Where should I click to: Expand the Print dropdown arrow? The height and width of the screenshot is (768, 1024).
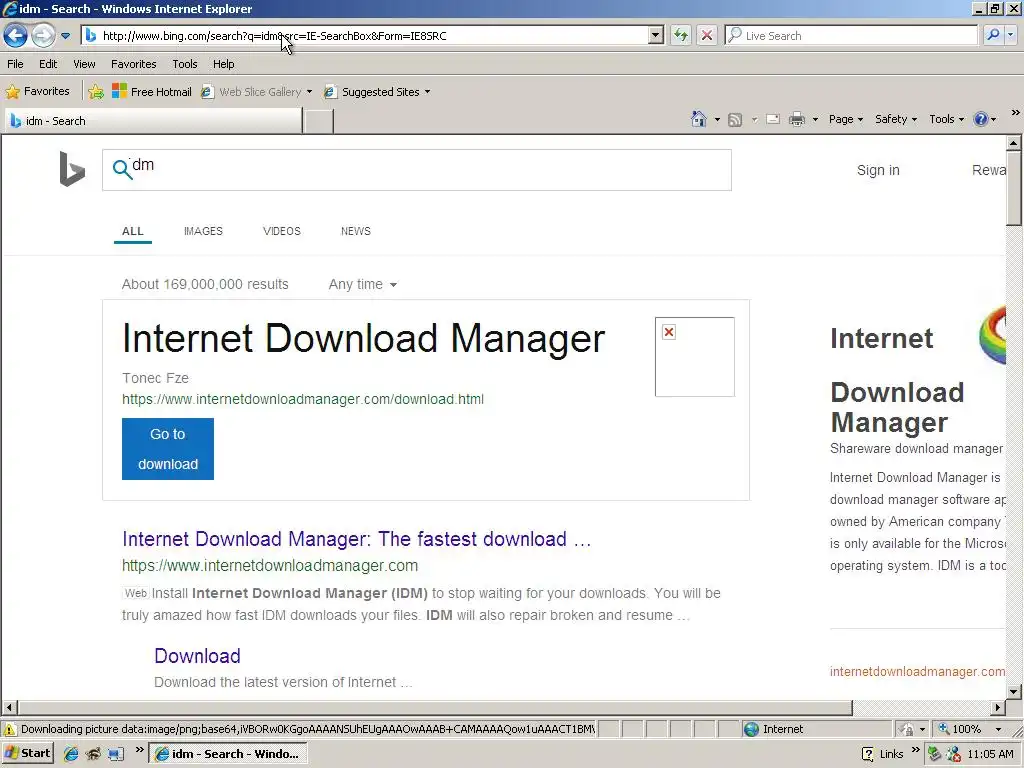click(815, 120)
